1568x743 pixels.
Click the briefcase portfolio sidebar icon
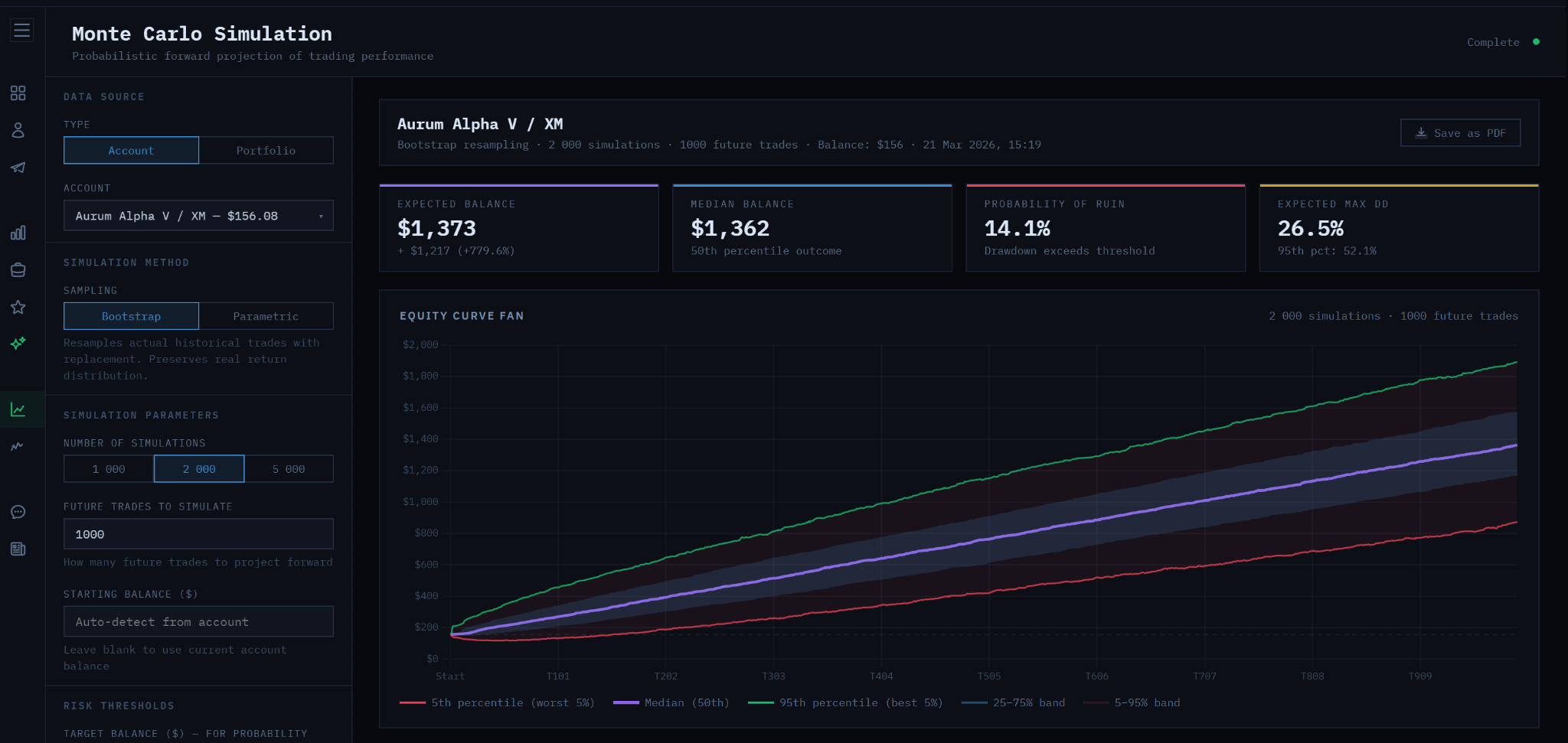[x=18, y=270]
